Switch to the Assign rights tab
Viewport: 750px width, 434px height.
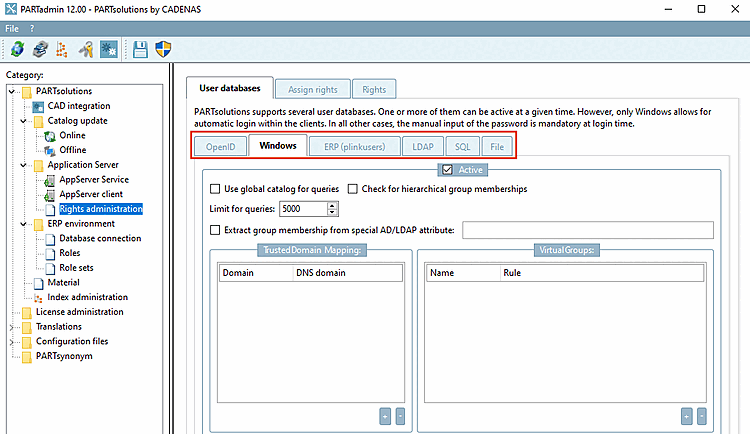point(313,89)
